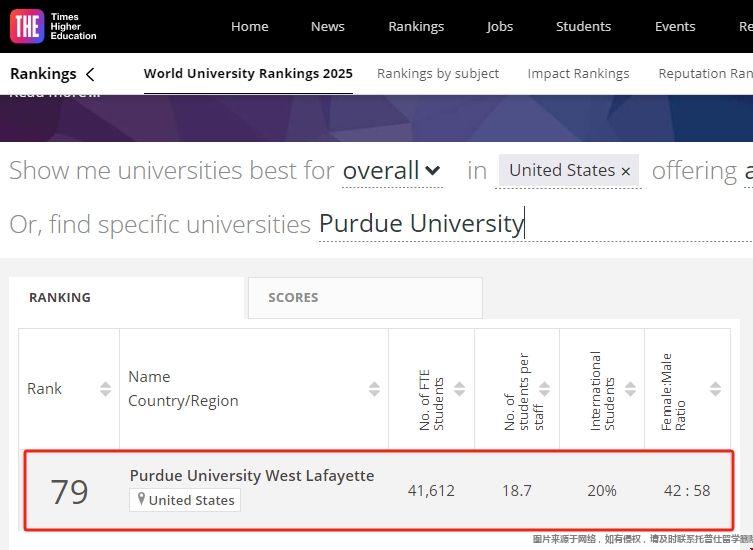Open the overall criteria dropdown
Viewport: 753px width, 550px height.
click(x=391, y=171)
